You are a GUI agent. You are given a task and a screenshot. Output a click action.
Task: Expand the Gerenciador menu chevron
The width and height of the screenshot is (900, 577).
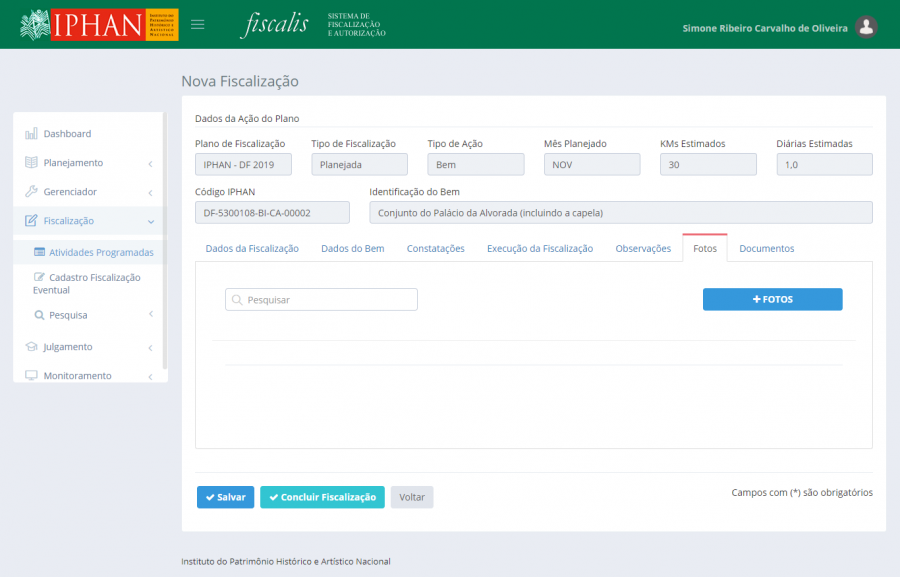click(150, 193)
